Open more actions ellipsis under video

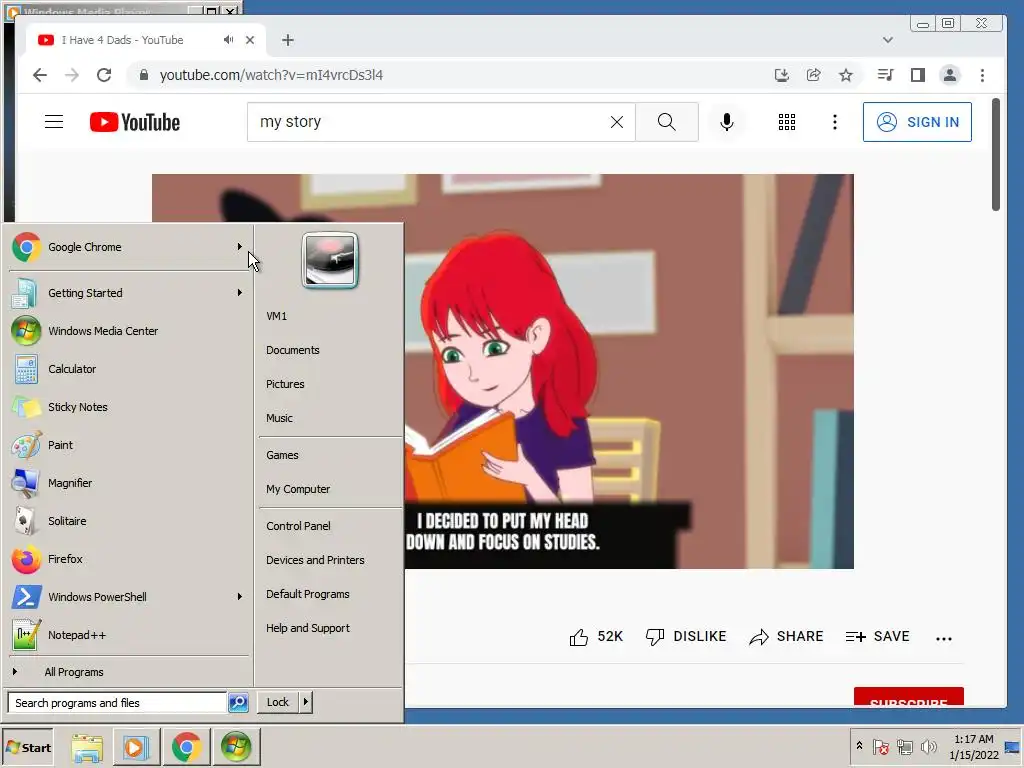944,639
